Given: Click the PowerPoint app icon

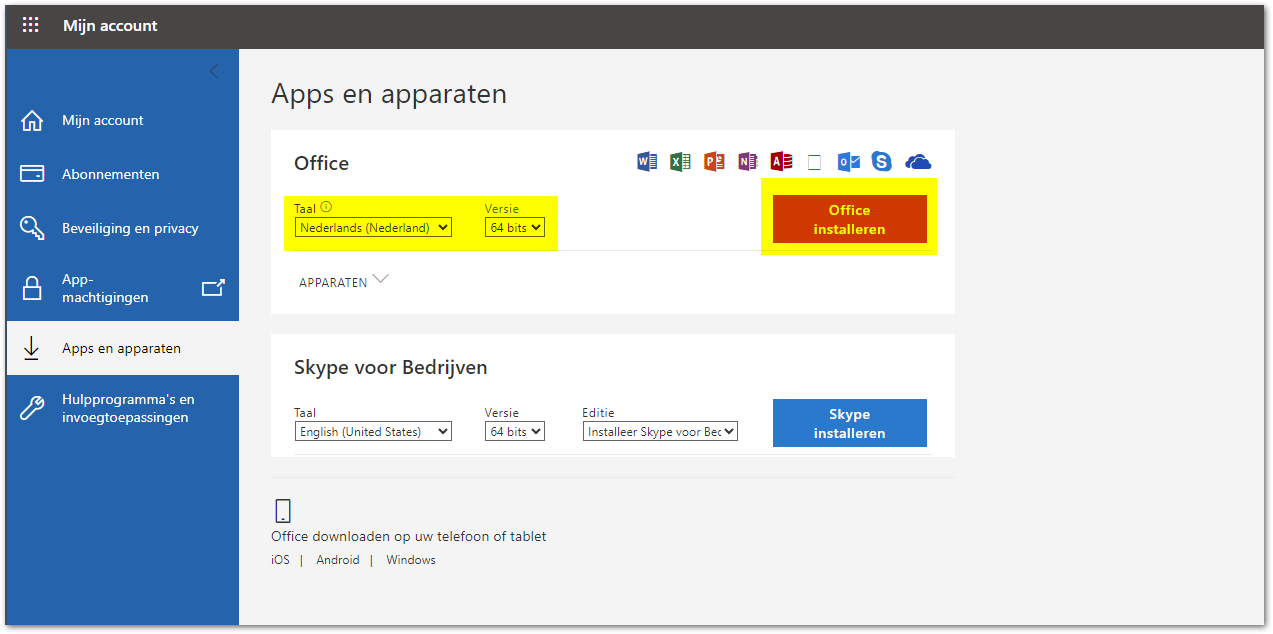Looking at the screenshot, I should [714, 161].
